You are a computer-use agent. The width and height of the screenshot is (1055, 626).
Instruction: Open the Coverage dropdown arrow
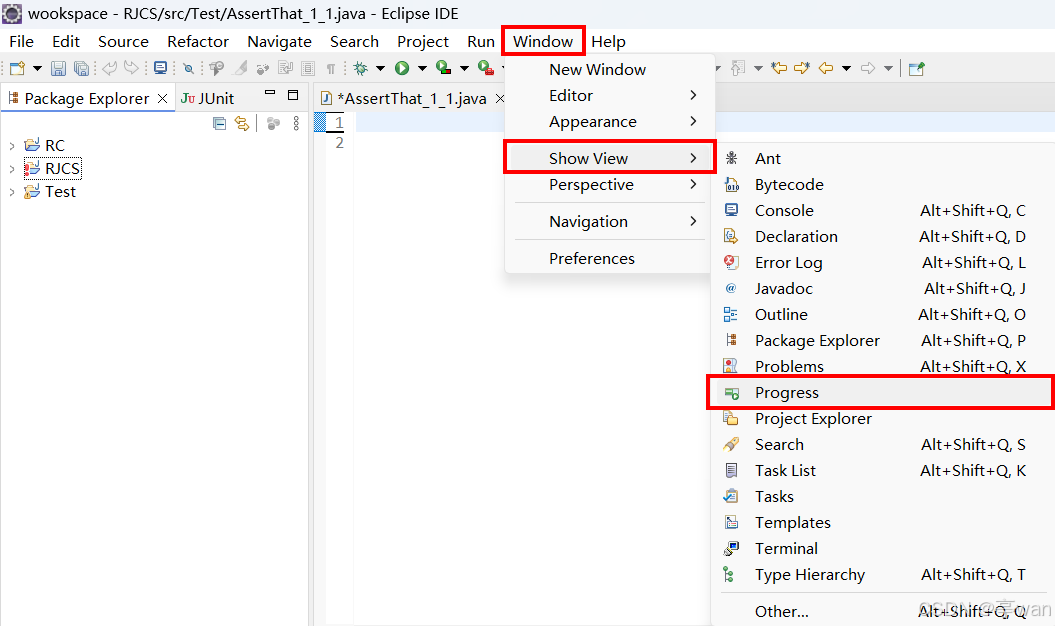pos(464,68)
